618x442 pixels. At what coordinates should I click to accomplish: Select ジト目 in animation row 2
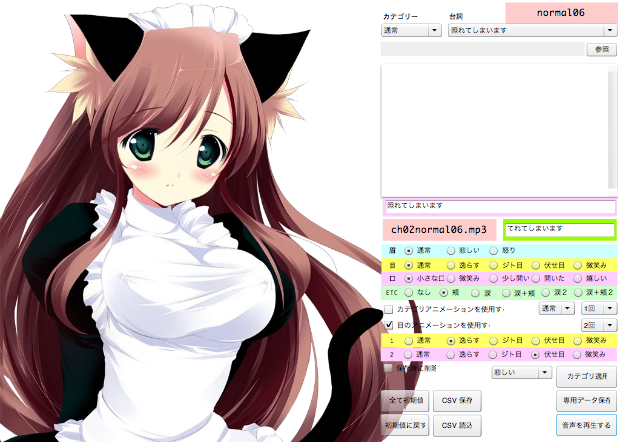point(493,355)
